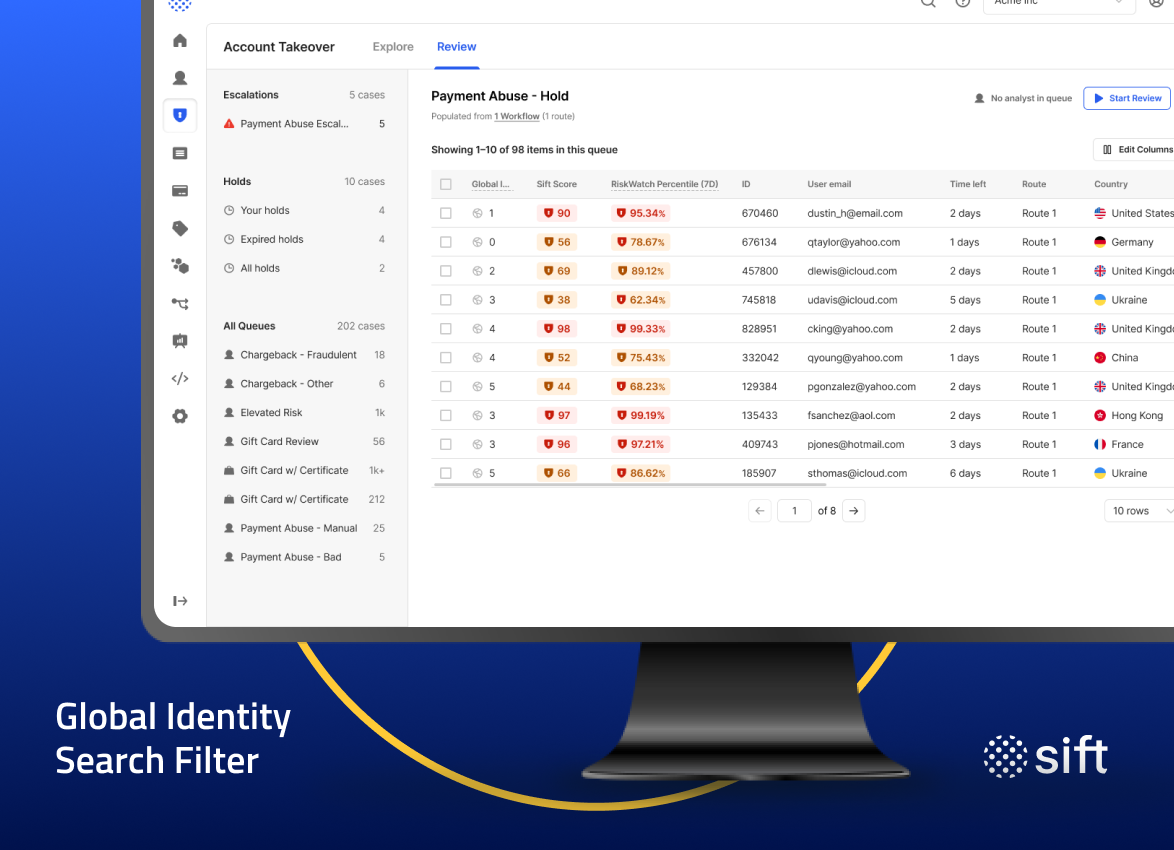
Task: Sort by Sift Score column header
Action: click(556, 184)
